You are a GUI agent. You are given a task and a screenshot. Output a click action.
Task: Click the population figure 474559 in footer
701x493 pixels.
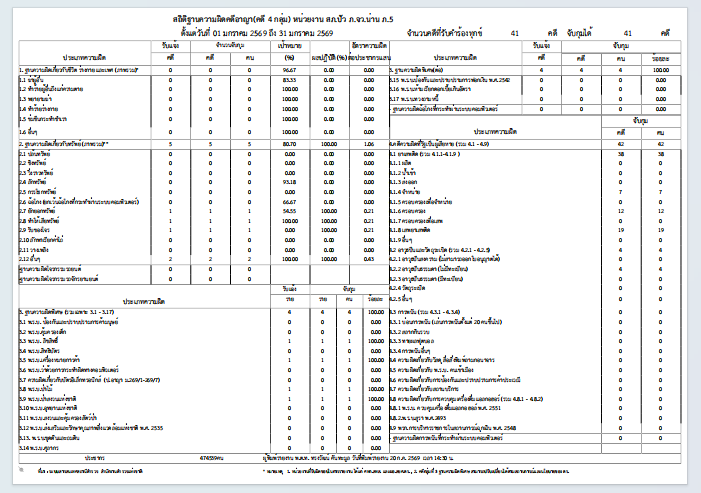pyautogui.click(x=211, y=458)
